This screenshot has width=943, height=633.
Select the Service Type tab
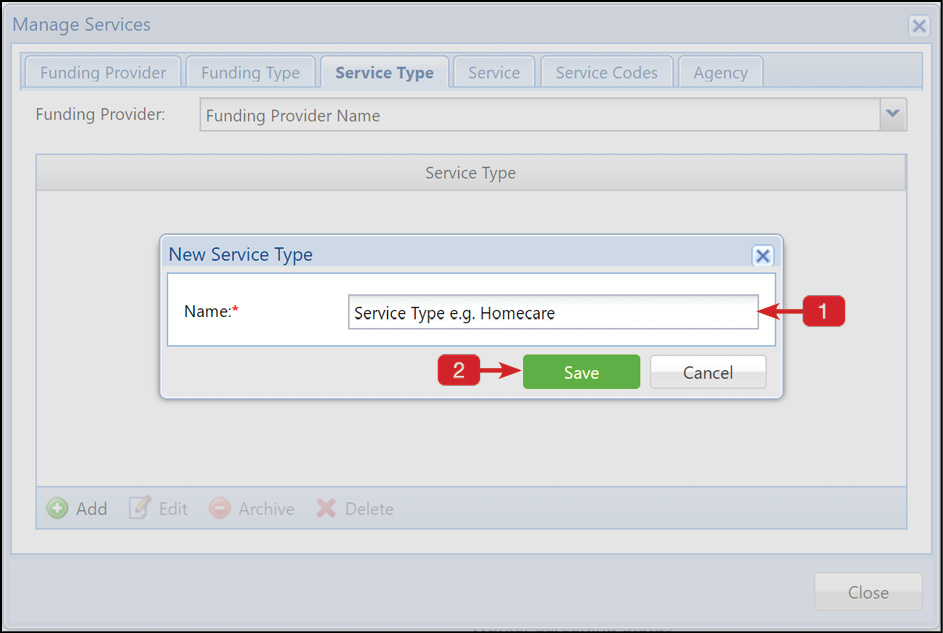(384, 73)
